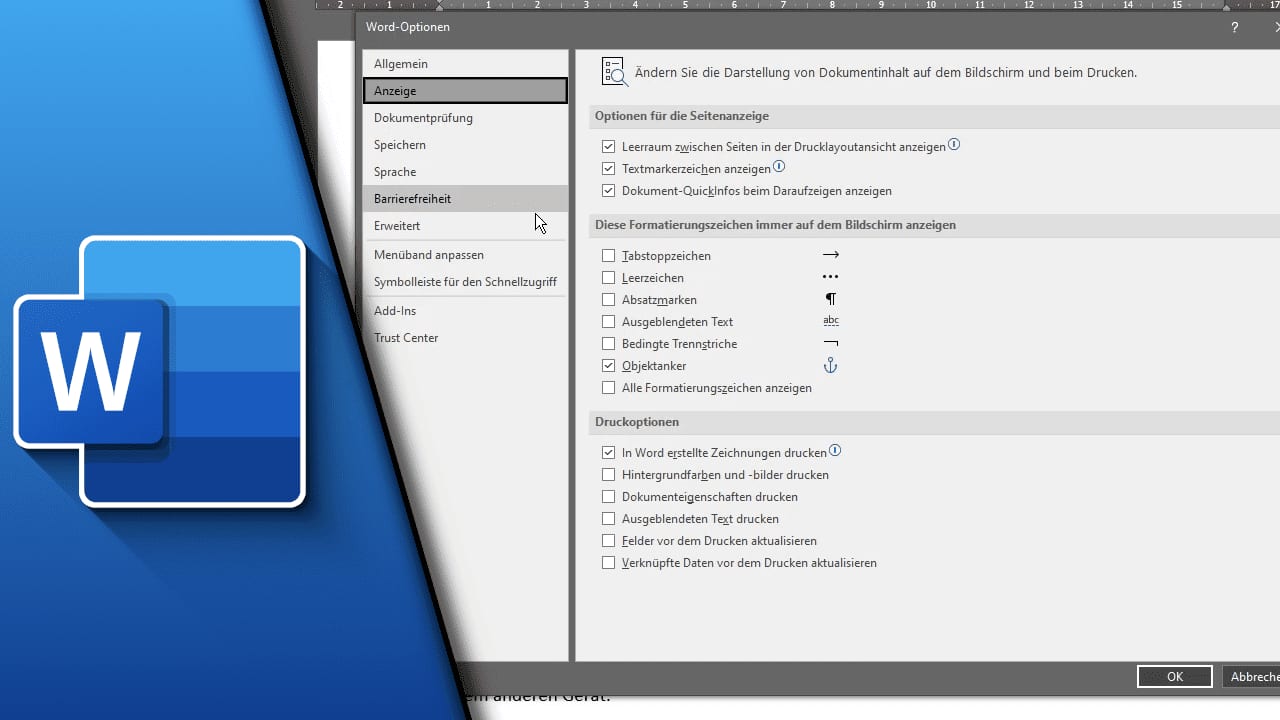1280x720 pixels.
Task: Enable Hintergrundfarben und -bilder drucken
Action: coord(609,475)
